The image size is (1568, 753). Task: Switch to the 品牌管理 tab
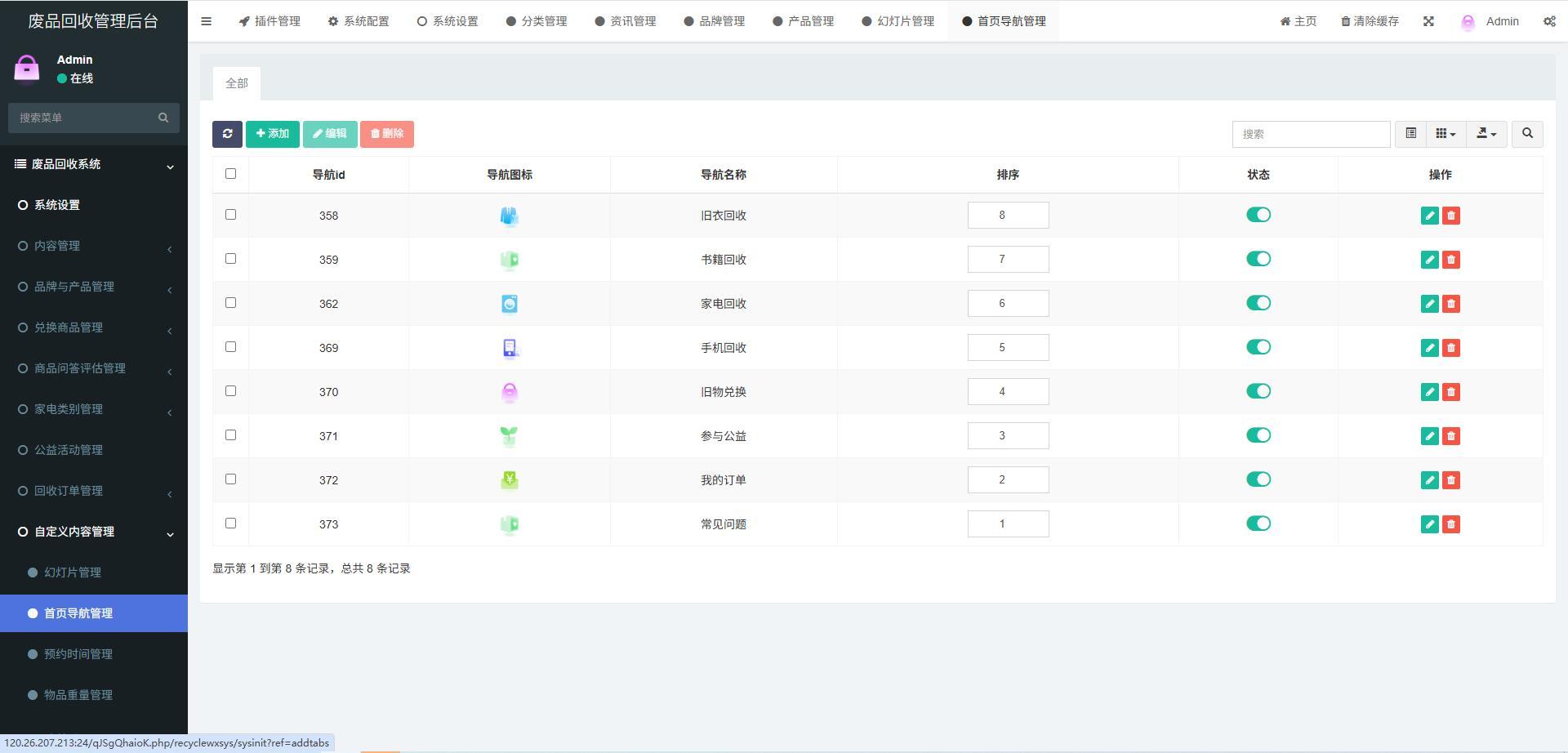[x=715, y=21]
